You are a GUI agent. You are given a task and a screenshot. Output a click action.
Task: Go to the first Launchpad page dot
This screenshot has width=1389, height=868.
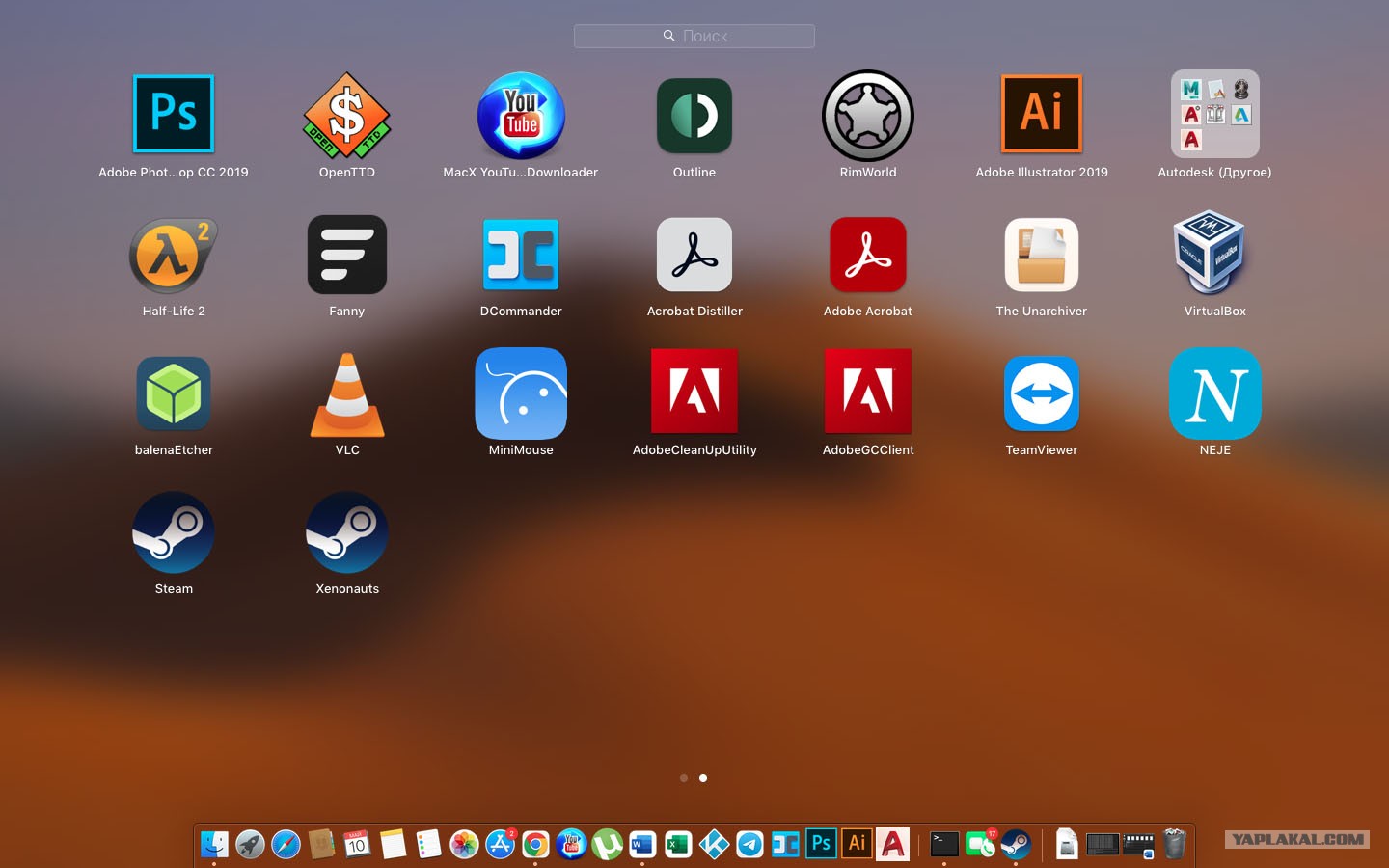pyautogui.click(x=684, y=778)
